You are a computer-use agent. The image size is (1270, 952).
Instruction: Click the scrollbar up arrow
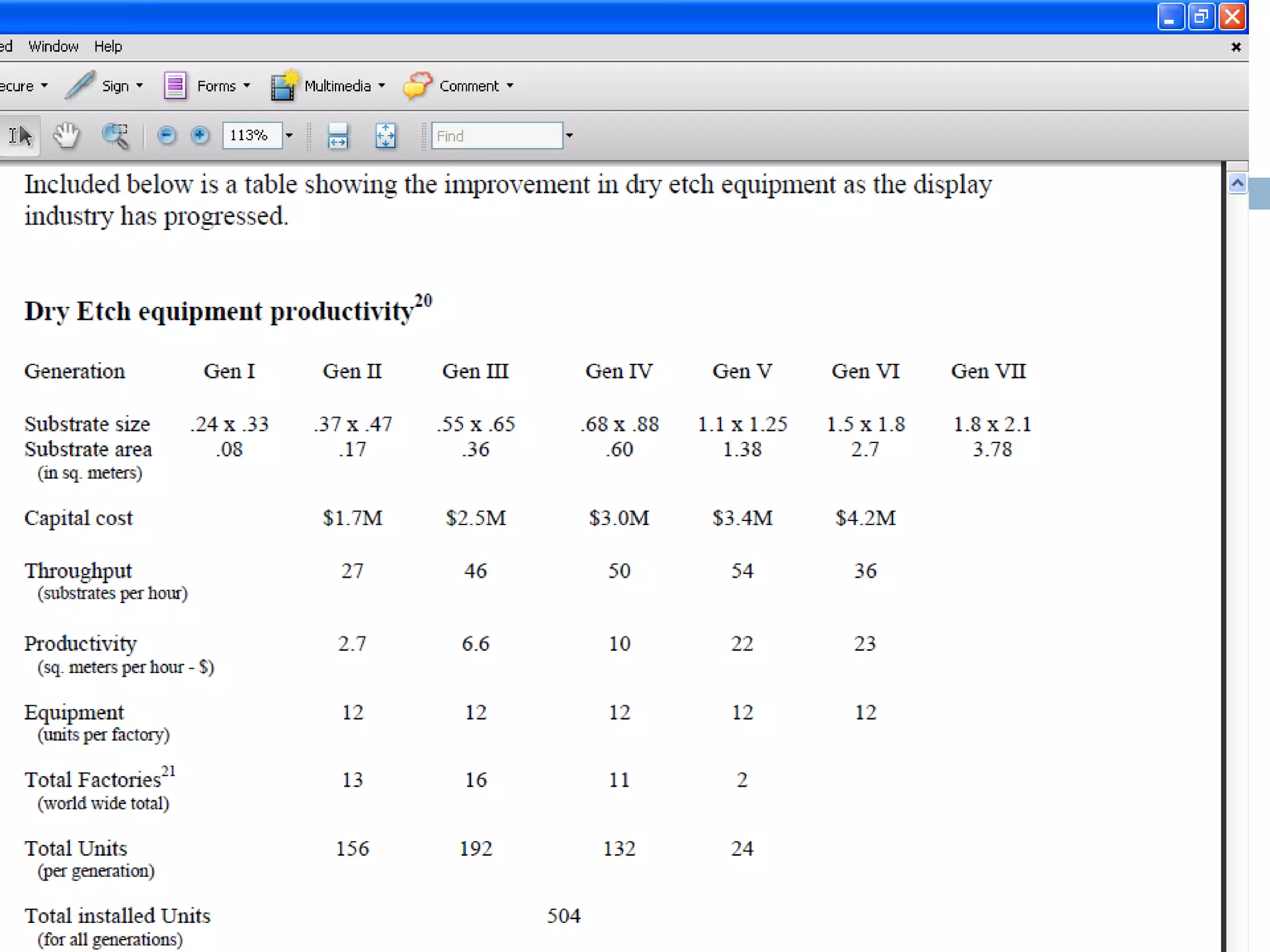coord(1237,183)
